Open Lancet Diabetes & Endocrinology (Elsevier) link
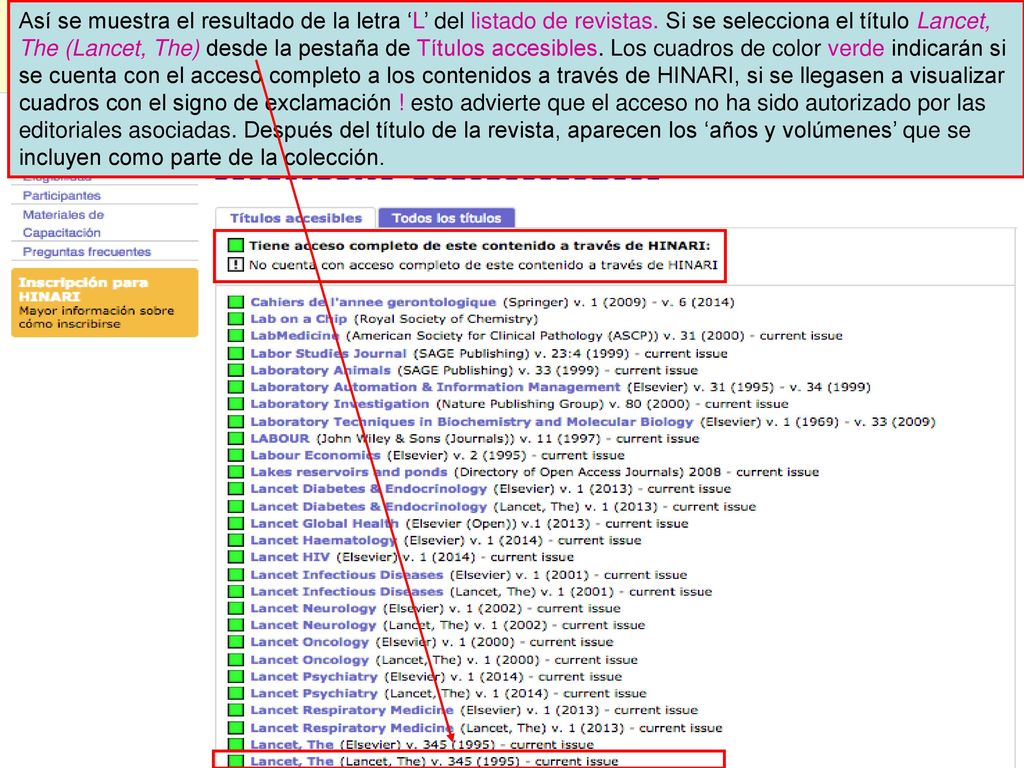 tap(368, 489)
